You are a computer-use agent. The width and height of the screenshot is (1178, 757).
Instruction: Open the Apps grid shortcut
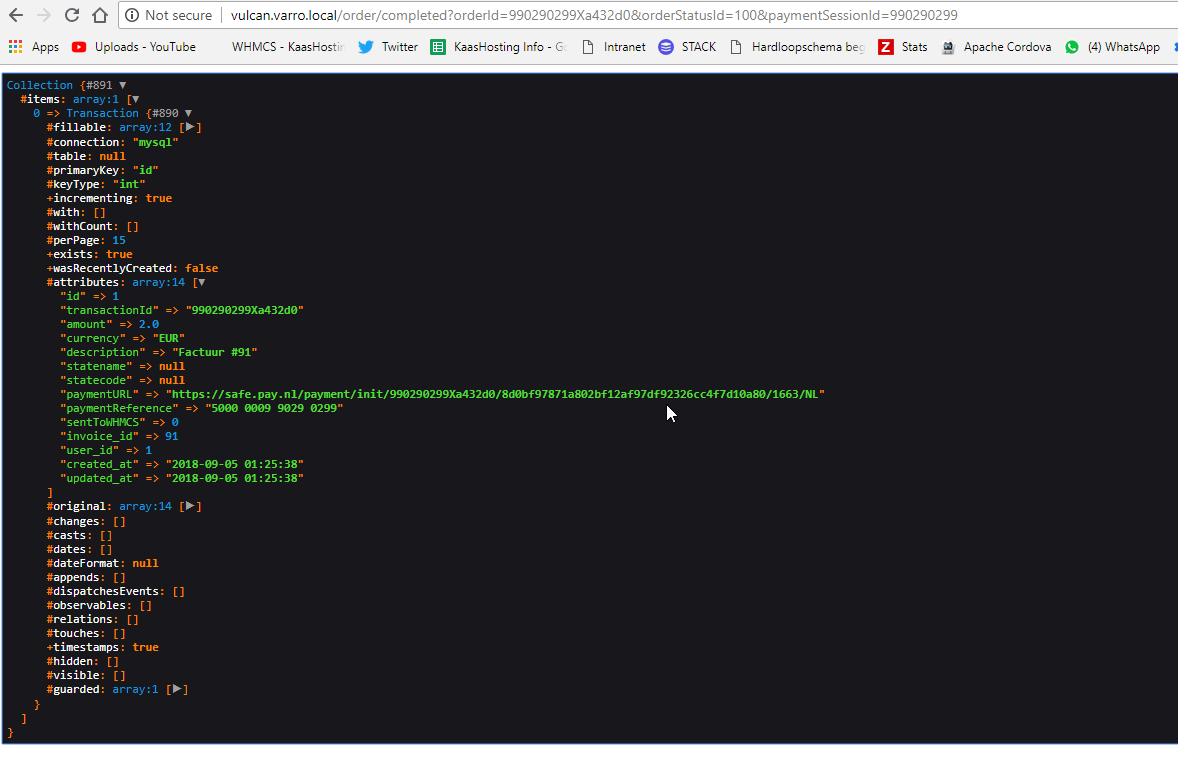pos(34,47)
